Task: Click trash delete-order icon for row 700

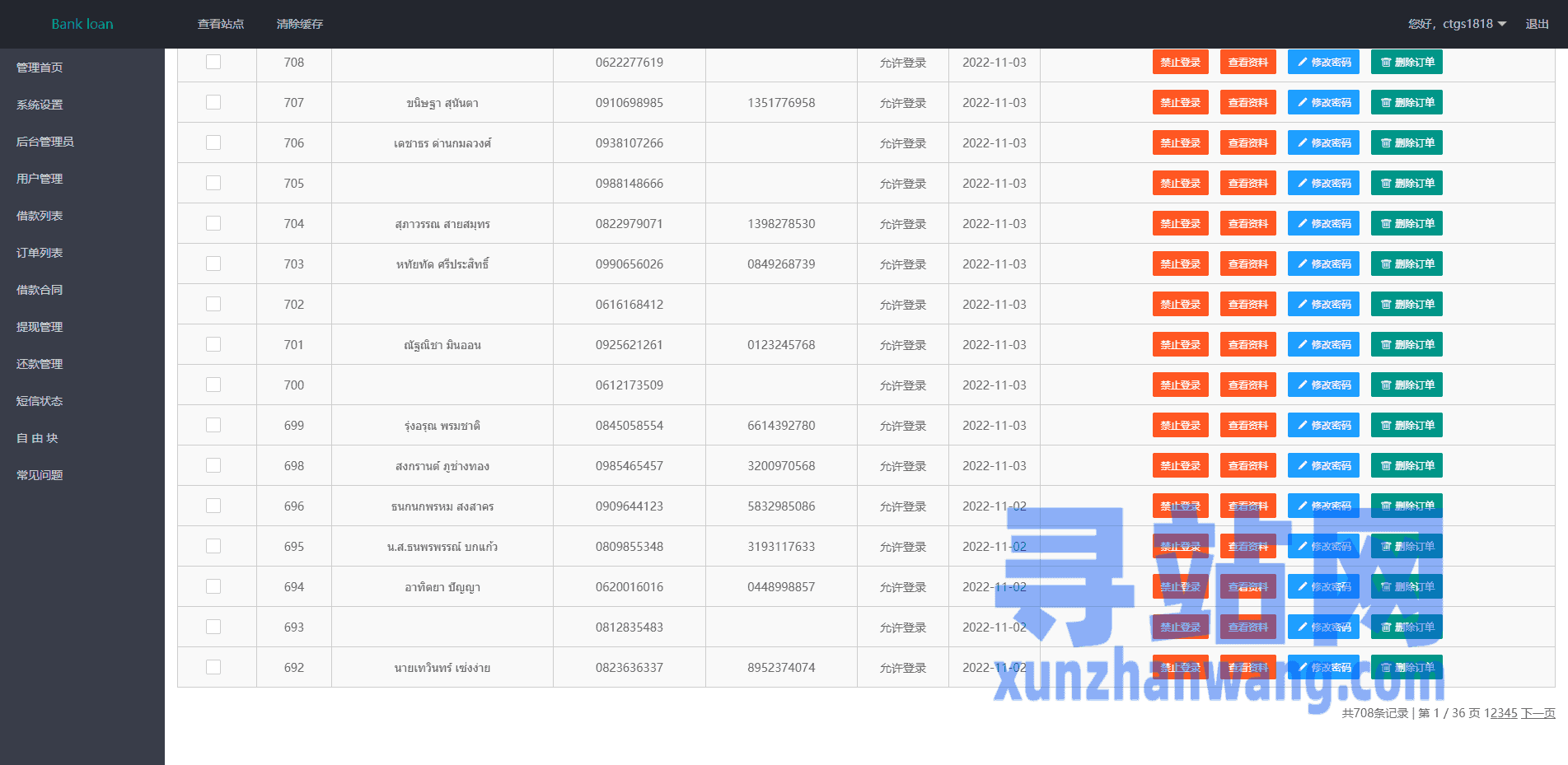Action: 1386,385
